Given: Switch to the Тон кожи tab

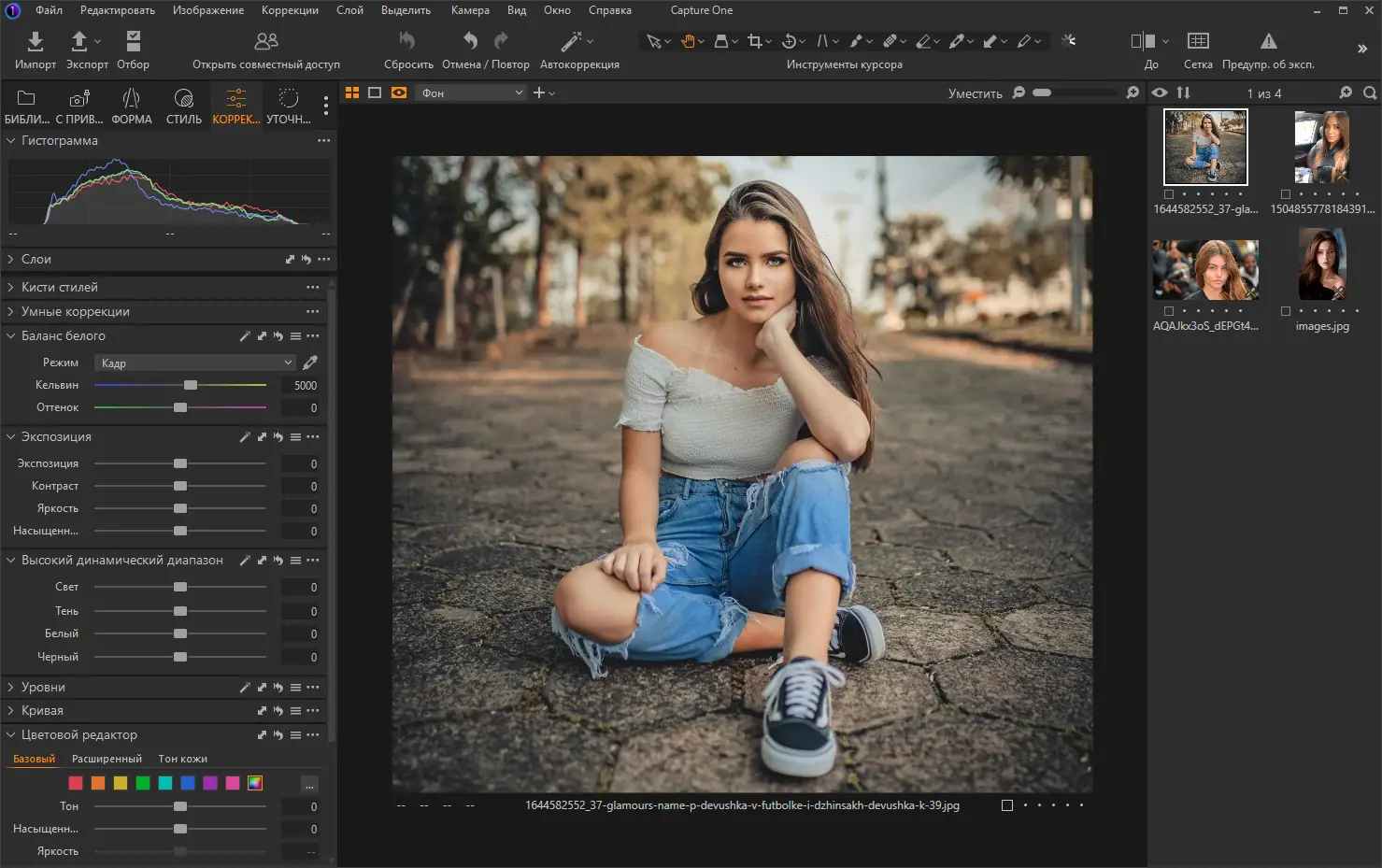Looking at the screenshot, I should (182, 759).
